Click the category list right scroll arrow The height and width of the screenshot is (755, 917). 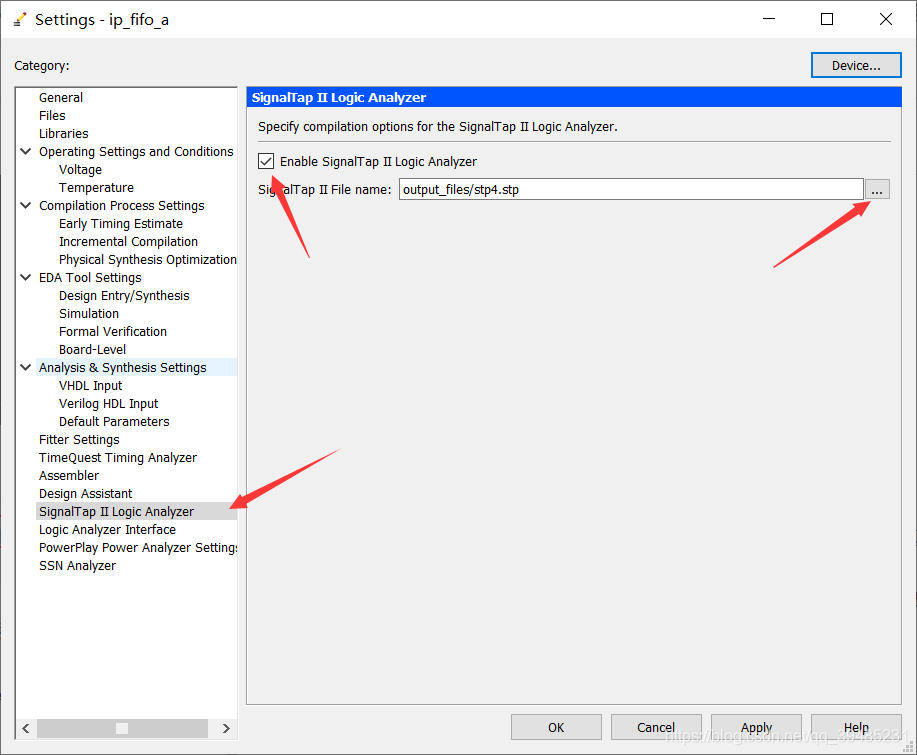click(226, 728)
